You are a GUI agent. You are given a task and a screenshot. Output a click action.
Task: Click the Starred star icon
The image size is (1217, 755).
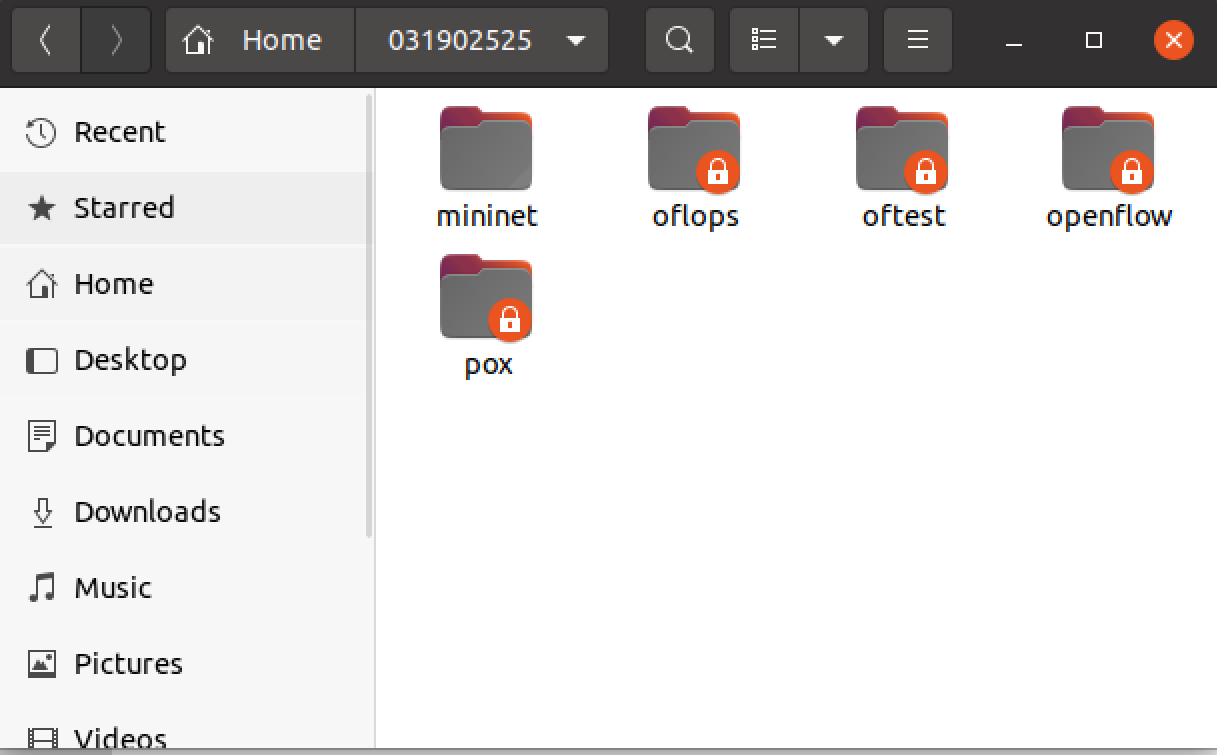pos(42,208)
